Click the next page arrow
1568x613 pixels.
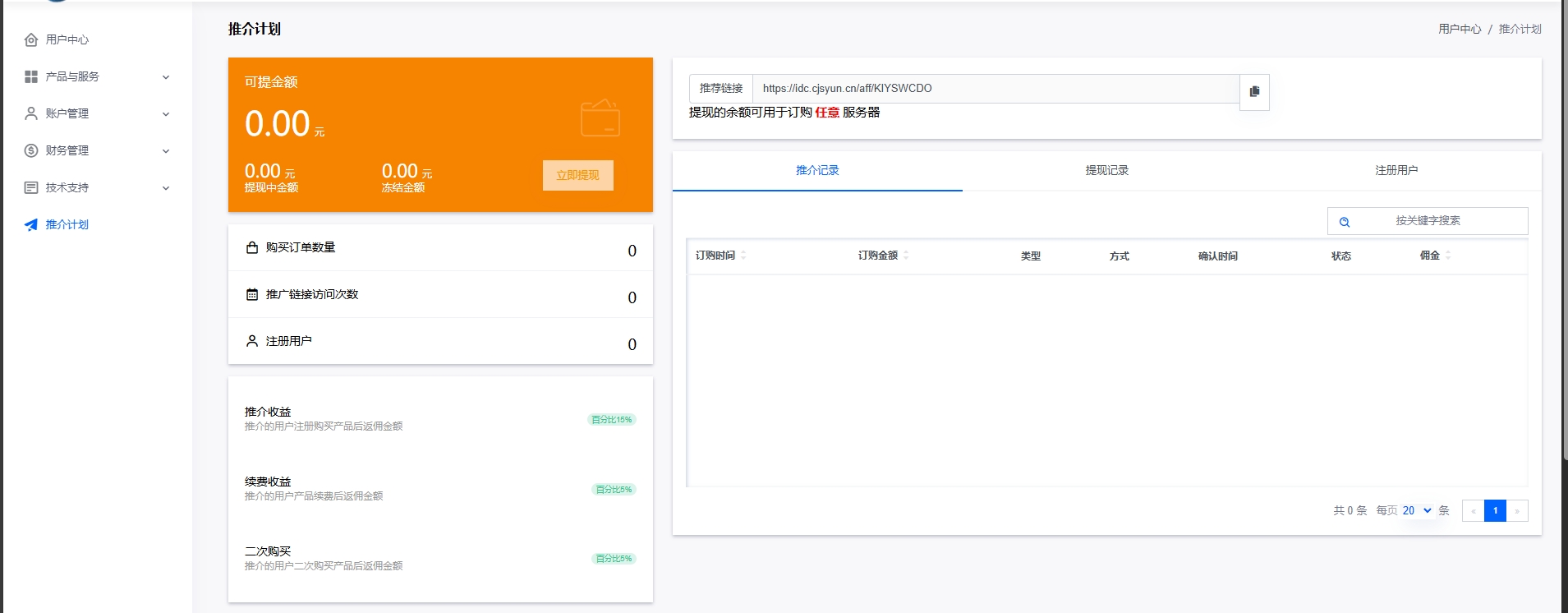point(1517,510)
